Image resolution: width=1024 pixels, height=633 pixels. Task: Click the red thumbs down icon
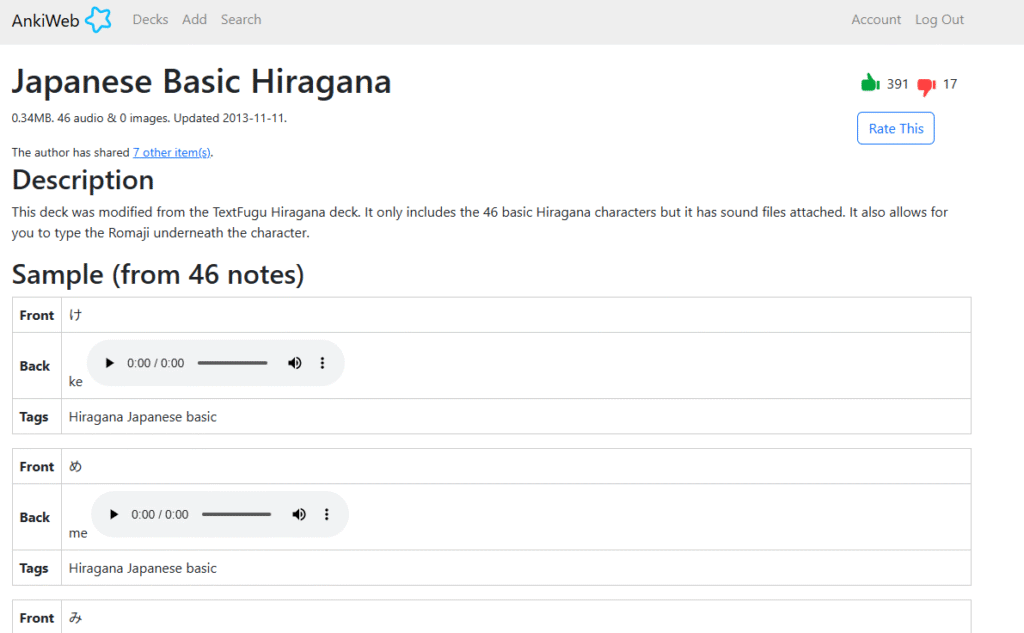(926, 86)
